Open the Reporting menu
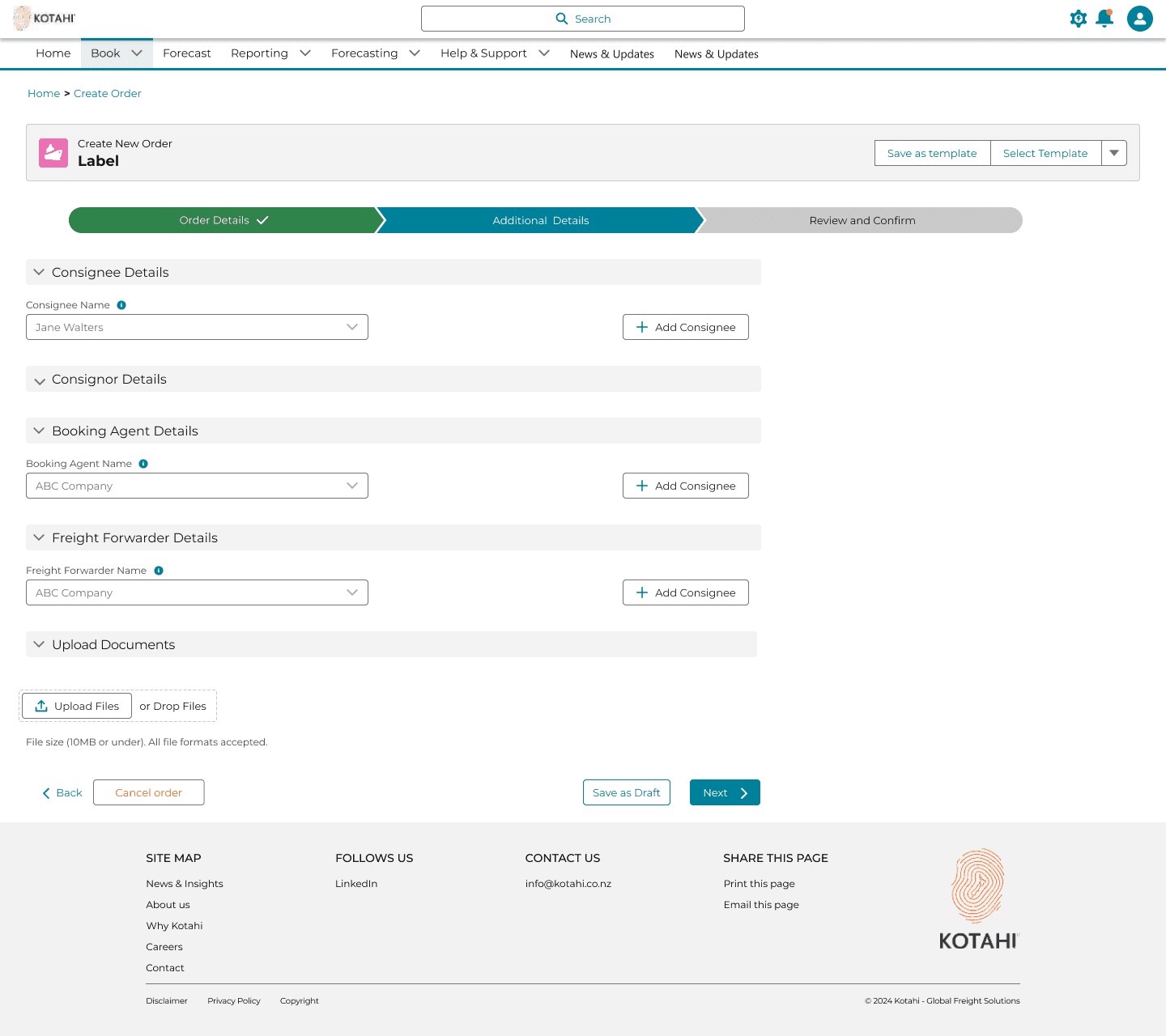The image size is (1166, 1036). [270, 53]
